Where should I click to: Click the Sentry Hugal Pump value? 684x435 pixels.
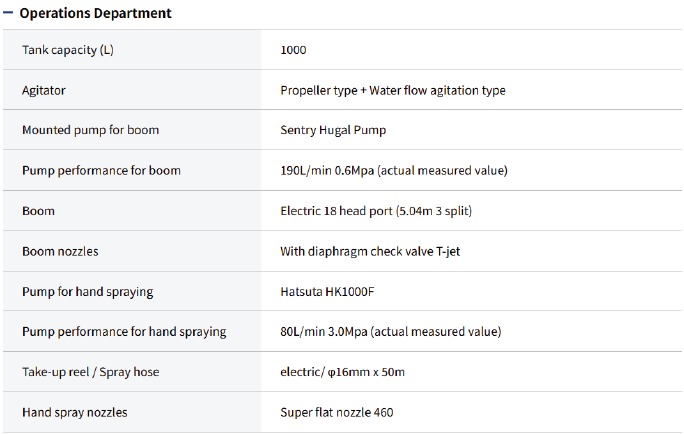(x=333, y=130)
